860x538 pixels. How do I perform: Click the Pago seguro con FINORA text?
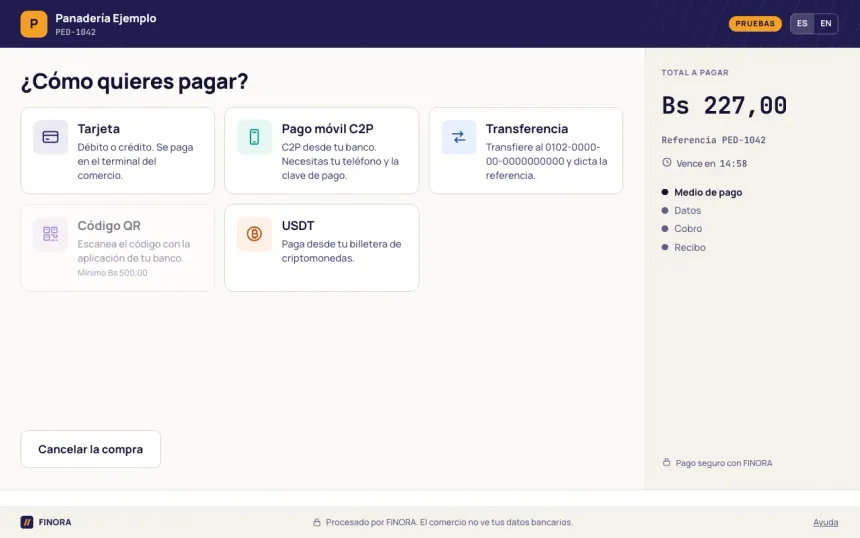(724, 463)
